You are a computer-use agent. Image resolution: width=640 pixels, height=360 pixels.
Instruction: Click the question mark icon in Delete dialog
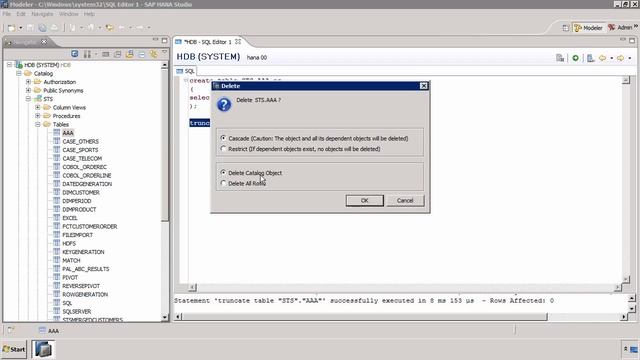coord(224,104)
